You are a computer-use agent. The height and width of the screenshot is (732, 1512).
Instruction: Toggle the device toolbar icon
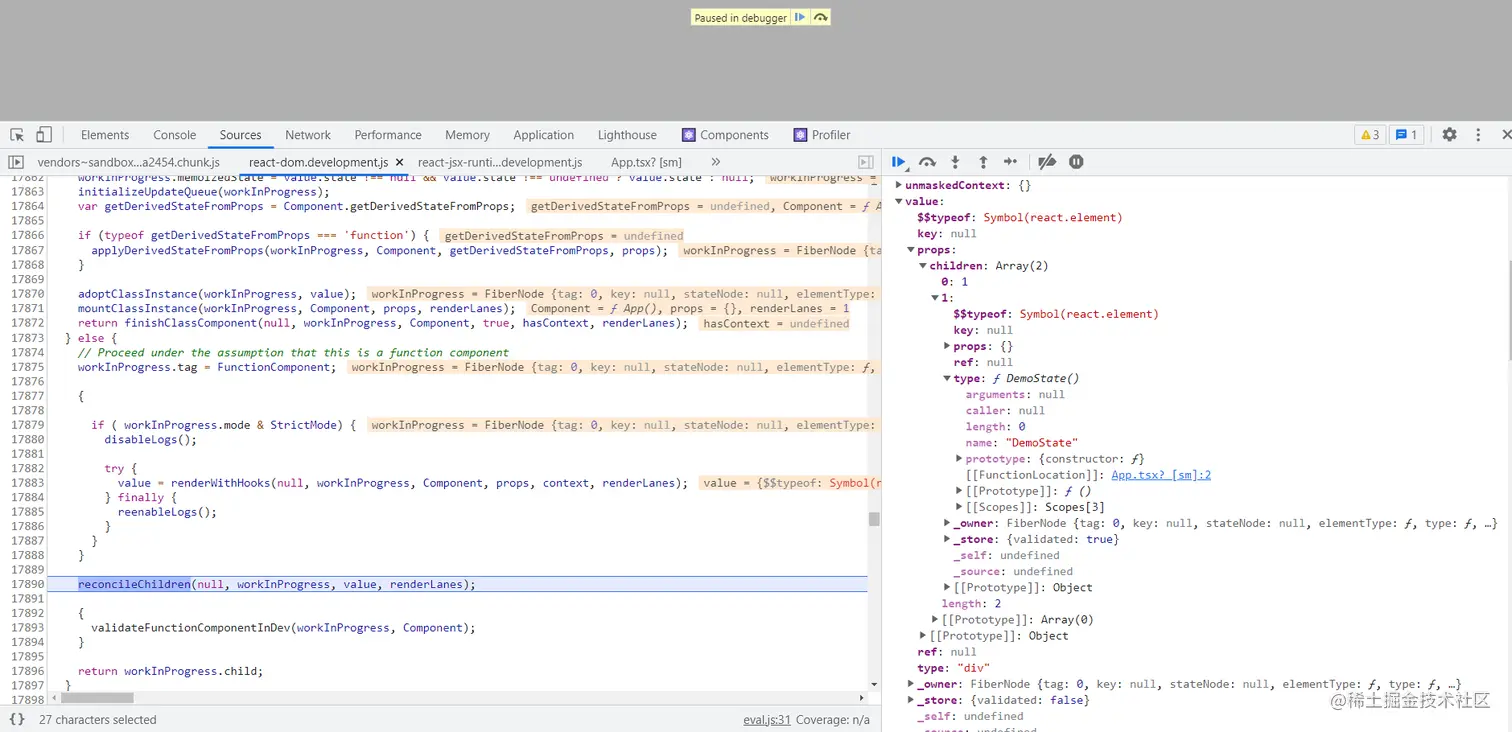coord(44,135)
